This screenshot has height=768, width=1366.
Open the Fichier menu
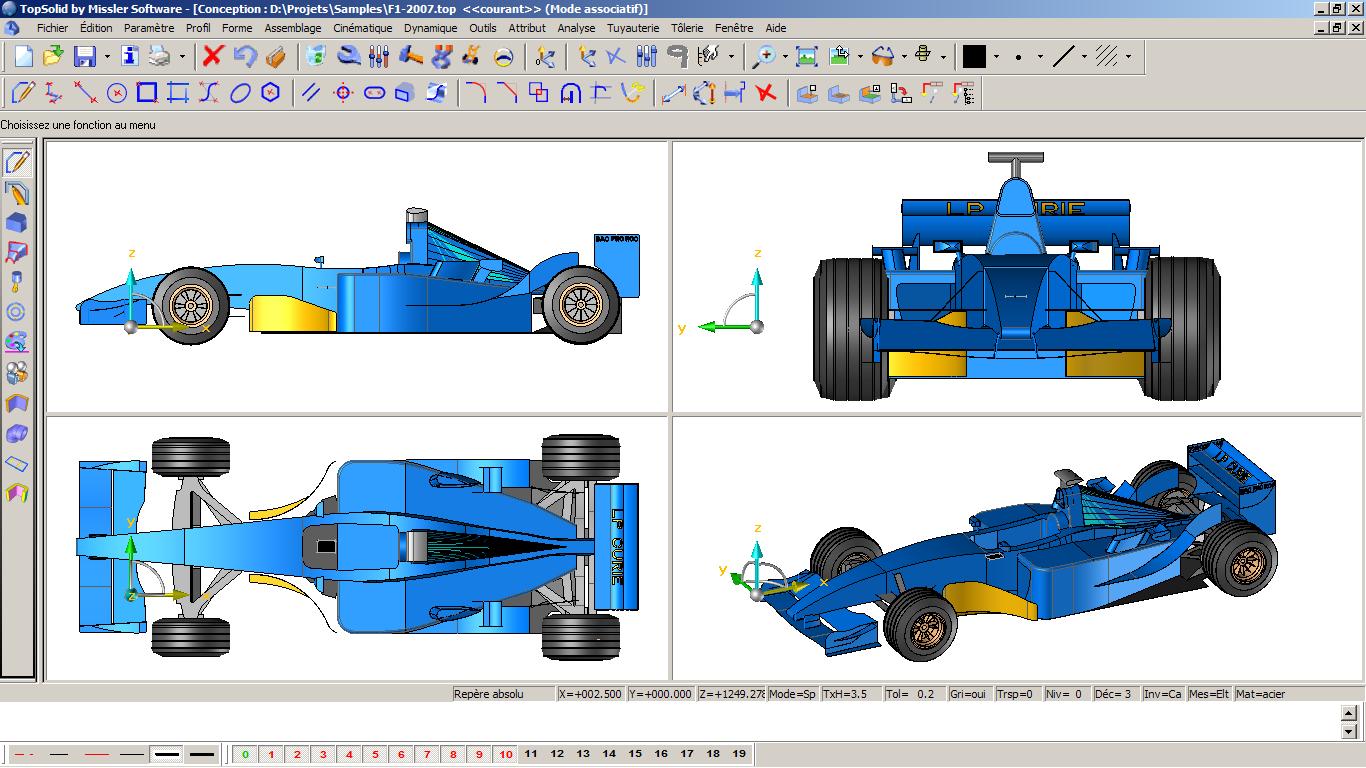pos(52,28)
